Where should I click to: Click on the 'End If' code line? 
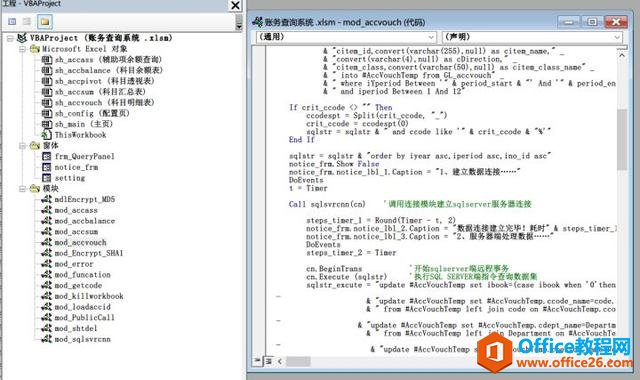click(302, 140)
